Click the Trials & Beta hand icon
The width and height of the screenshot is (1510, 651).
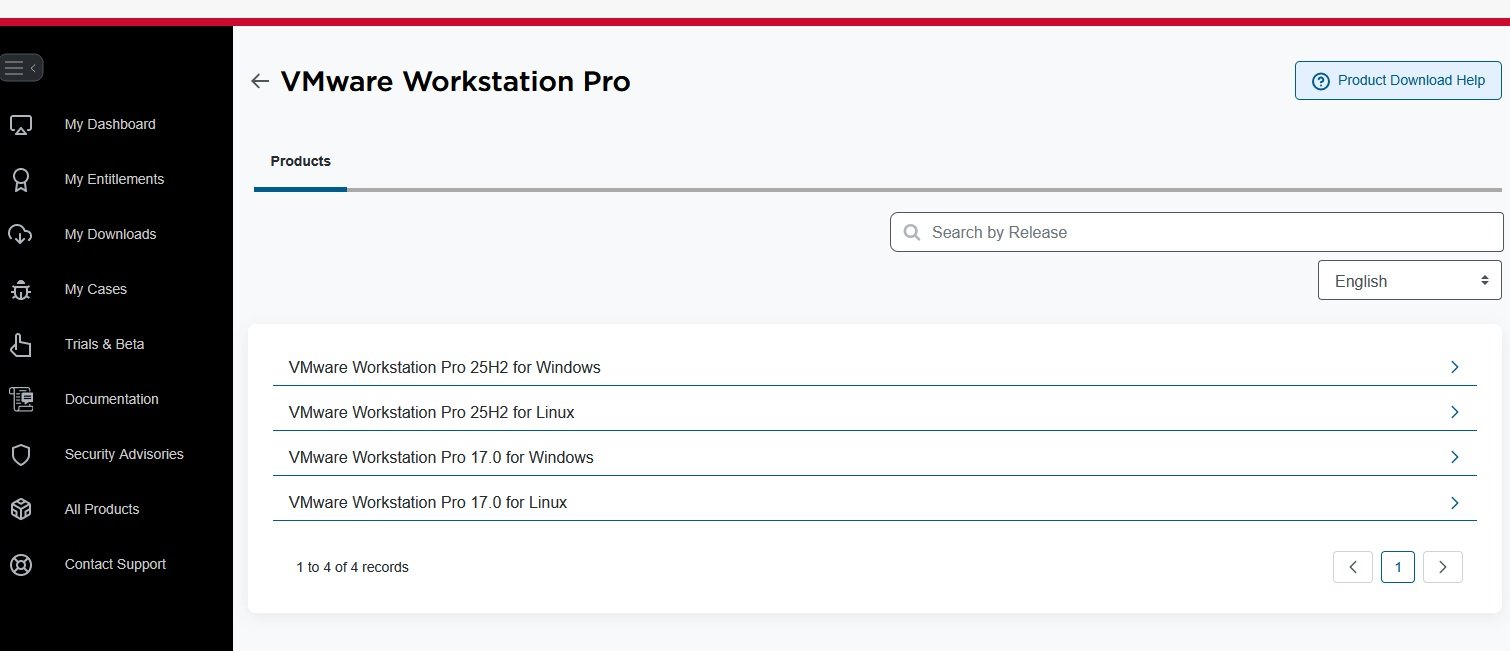pos(21,345)
